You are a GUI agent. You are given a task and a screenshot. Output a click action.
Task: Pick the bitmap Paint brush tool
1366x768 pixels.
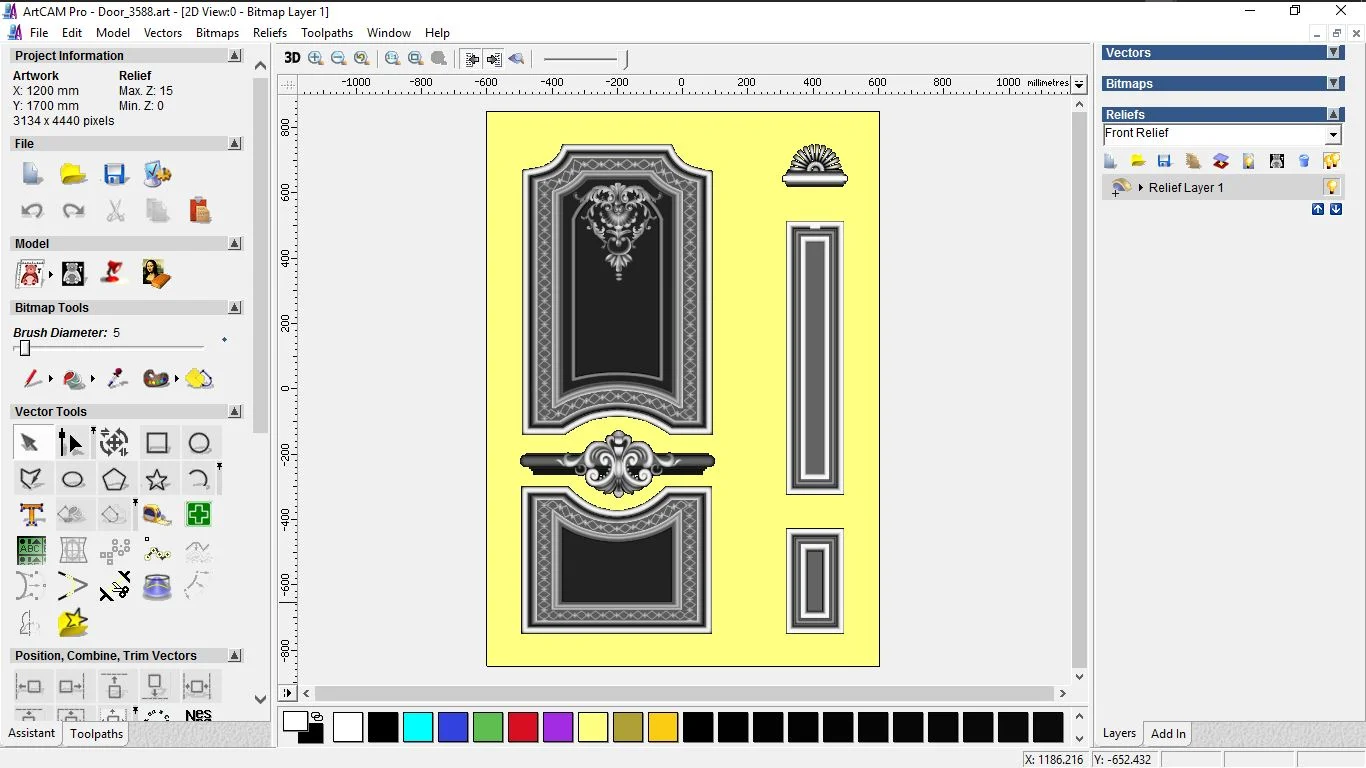[x=32, y=379]
